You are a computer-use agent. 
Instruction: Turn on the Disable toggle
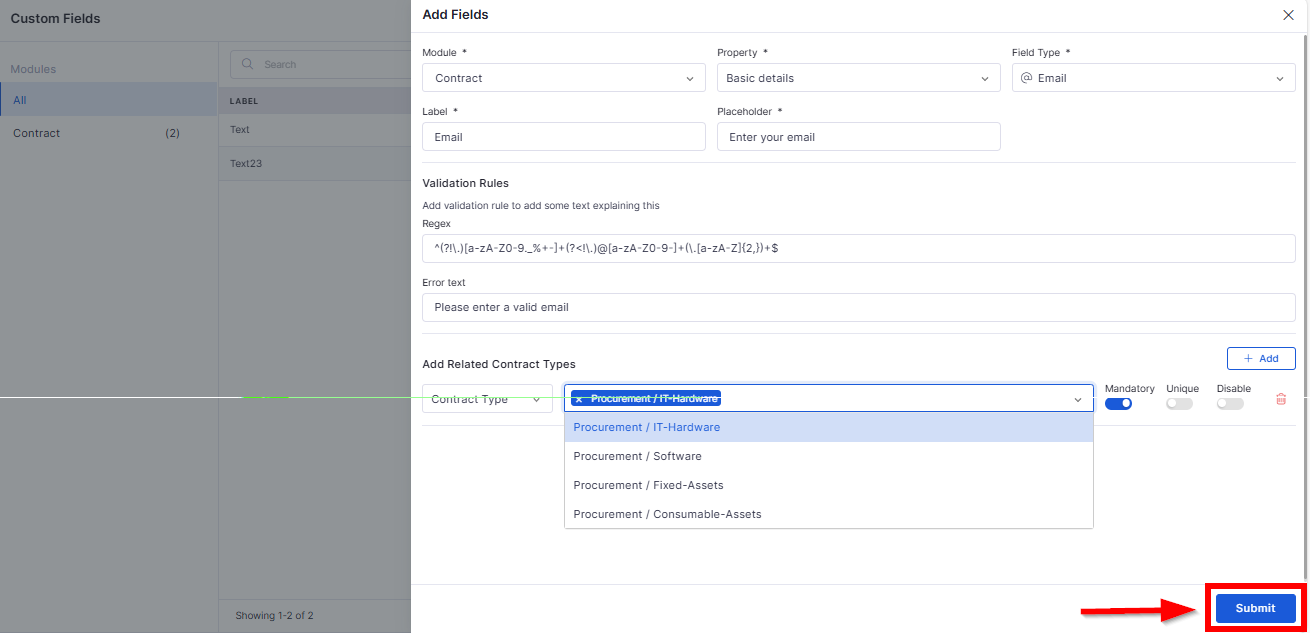pos(1230,404)
